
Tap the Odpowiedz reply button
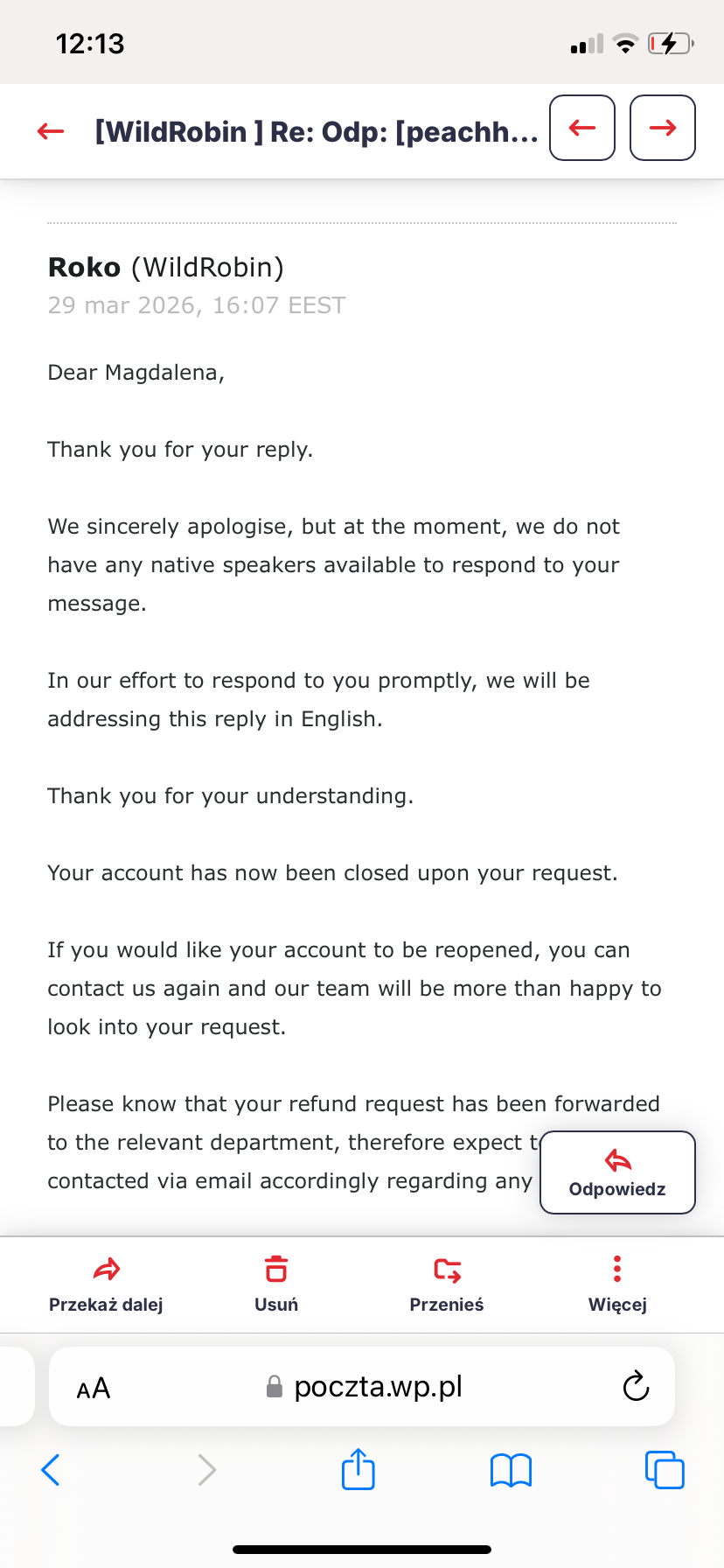pyautogui.click(x=617, y=1172)
